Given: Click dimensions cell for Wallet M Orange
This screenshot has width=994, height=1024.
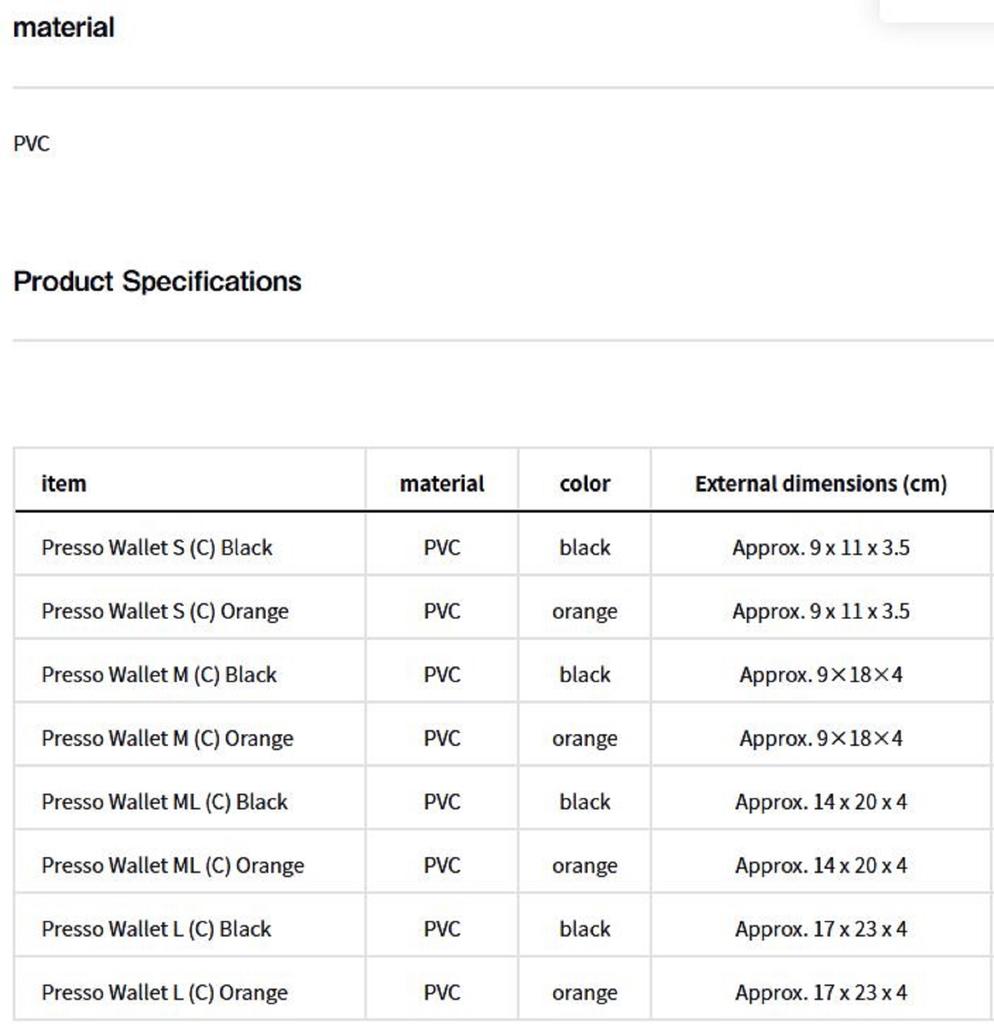Looking at the screenshot, I should pos(821,739).
